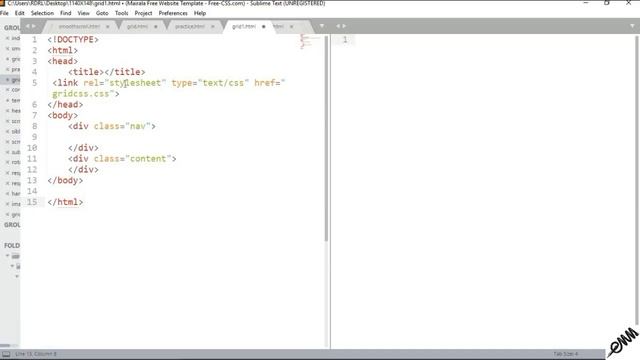Close the partially hidden tab after grid1.html
Screen dimensions: 640x360
291,27
